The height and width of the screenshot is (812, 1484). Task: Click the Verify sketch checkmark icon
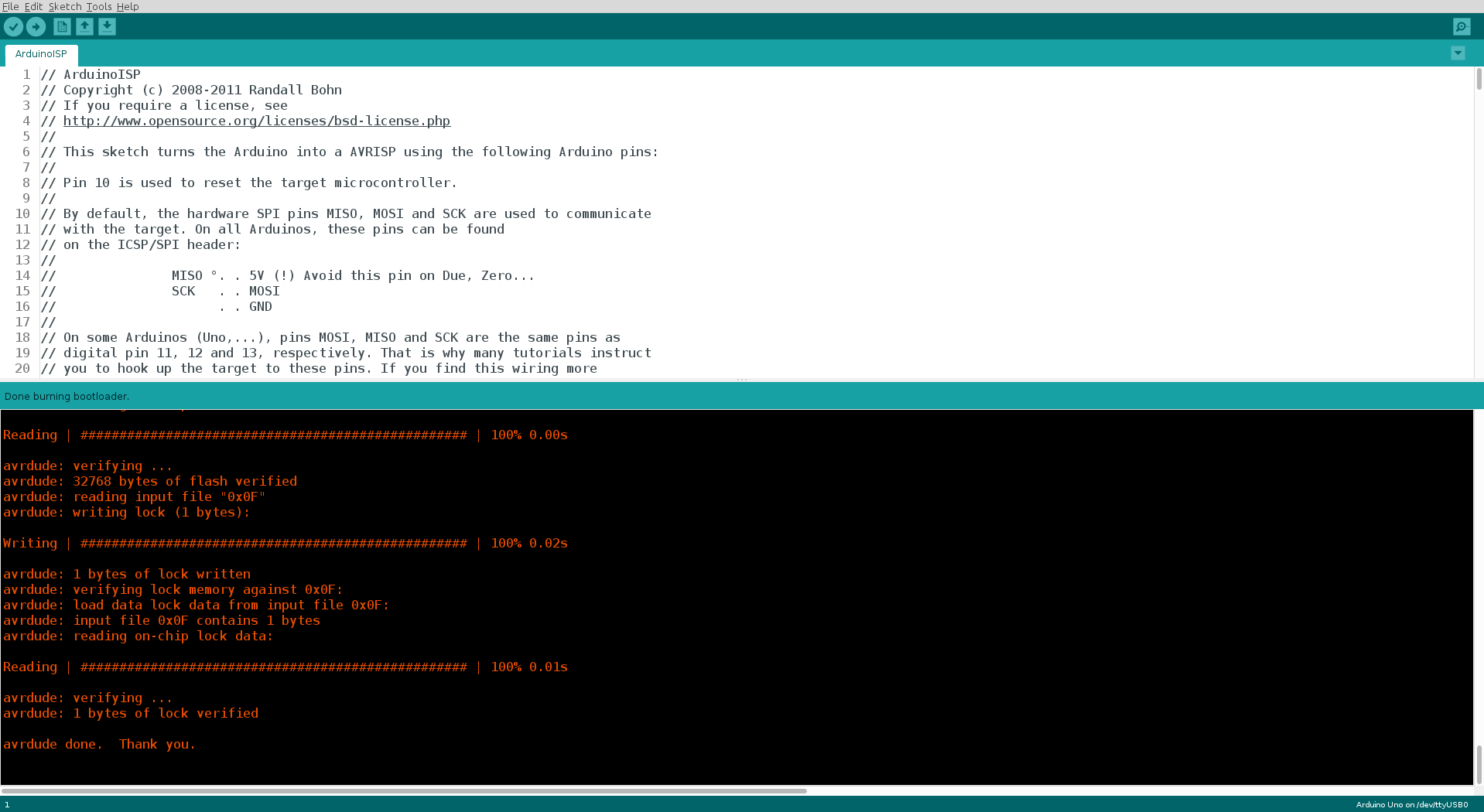(13, 27)
